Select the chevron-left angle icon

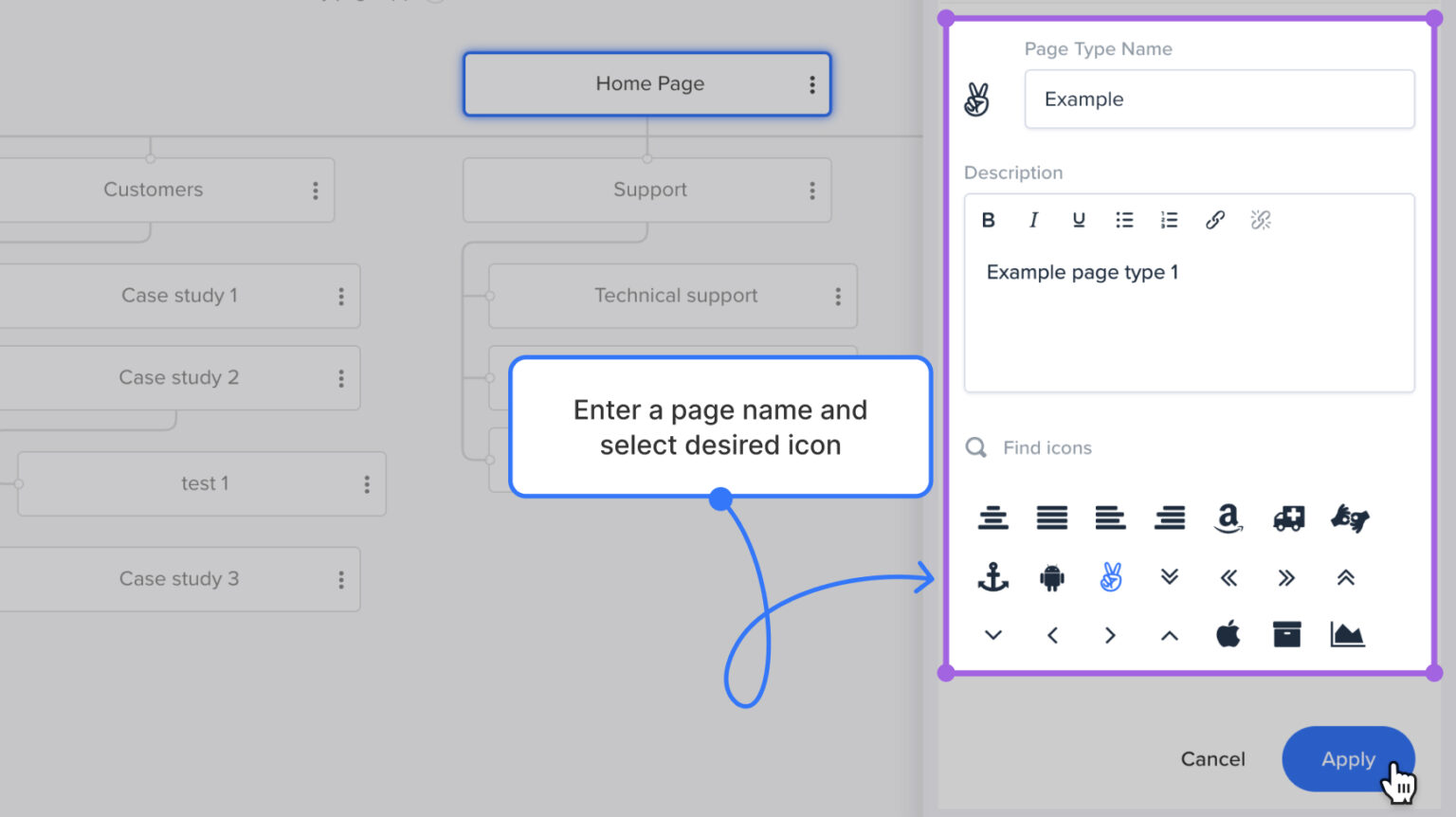pos(1052,635)
